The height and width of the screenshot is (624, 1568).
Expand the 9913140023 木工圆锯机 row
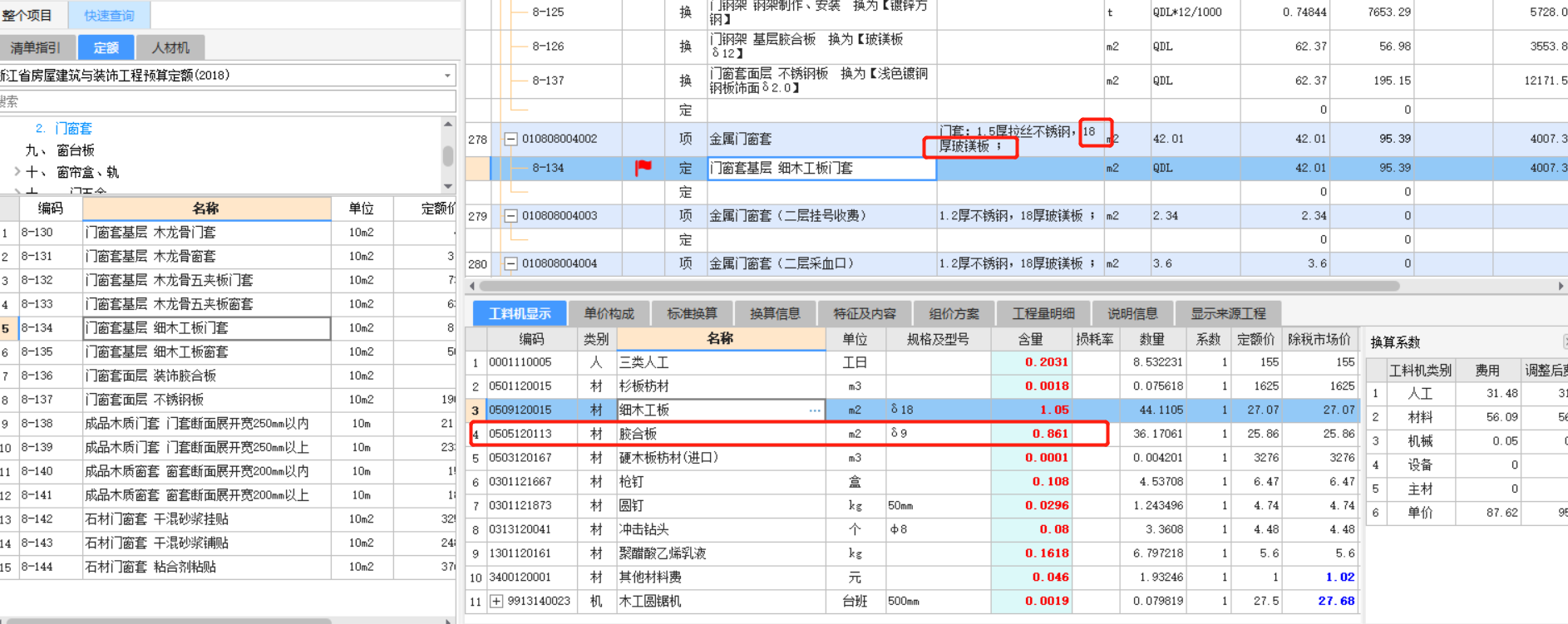(x=496, y=601)
